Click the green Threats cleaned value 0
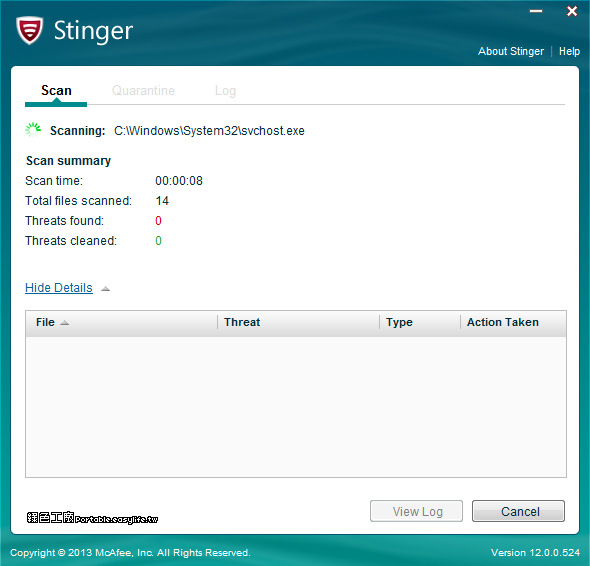 point(158,241)
